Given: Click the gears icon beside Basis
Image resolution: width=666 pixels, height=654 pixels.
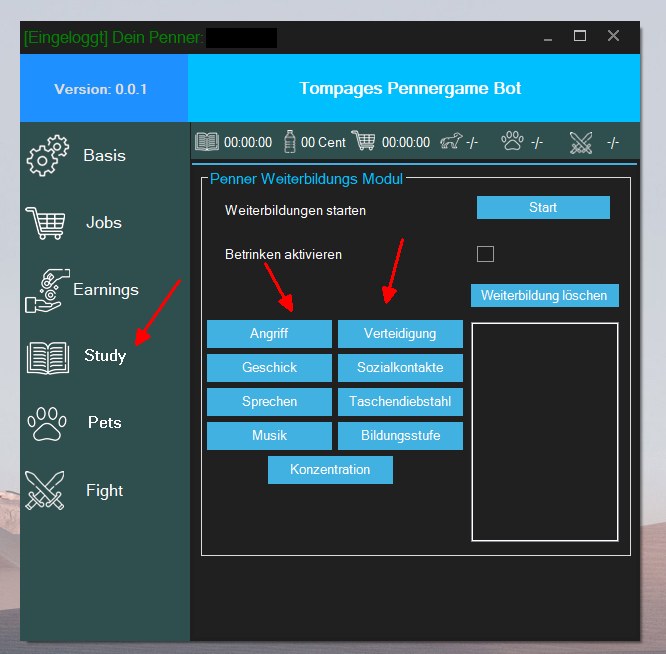Looking at the screenshot, I should [x=48, y=157].
